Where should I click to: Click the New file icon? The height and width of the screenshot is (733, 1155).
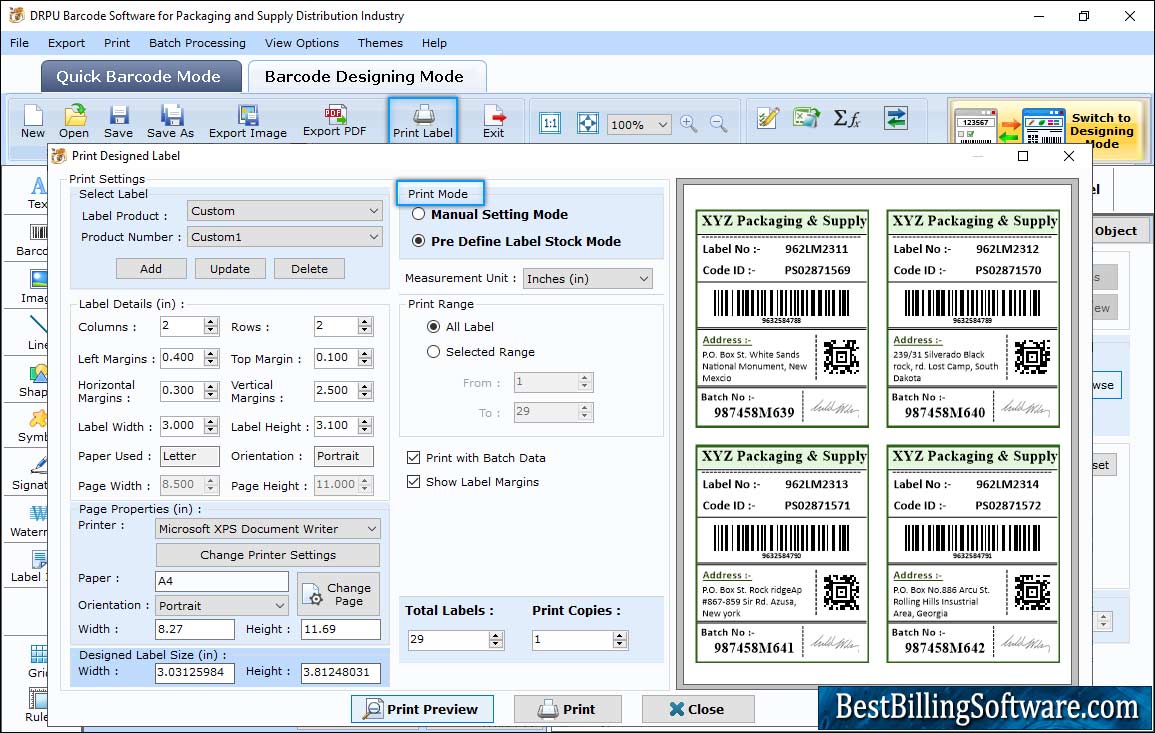pyautogui.click(x=32, y=122)
